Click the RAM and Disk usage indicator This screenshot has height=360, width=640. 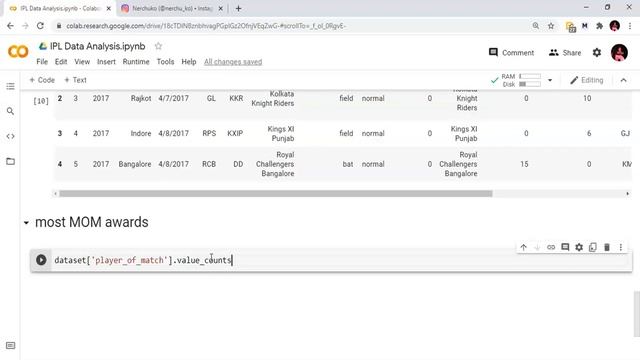click(521, 80)
